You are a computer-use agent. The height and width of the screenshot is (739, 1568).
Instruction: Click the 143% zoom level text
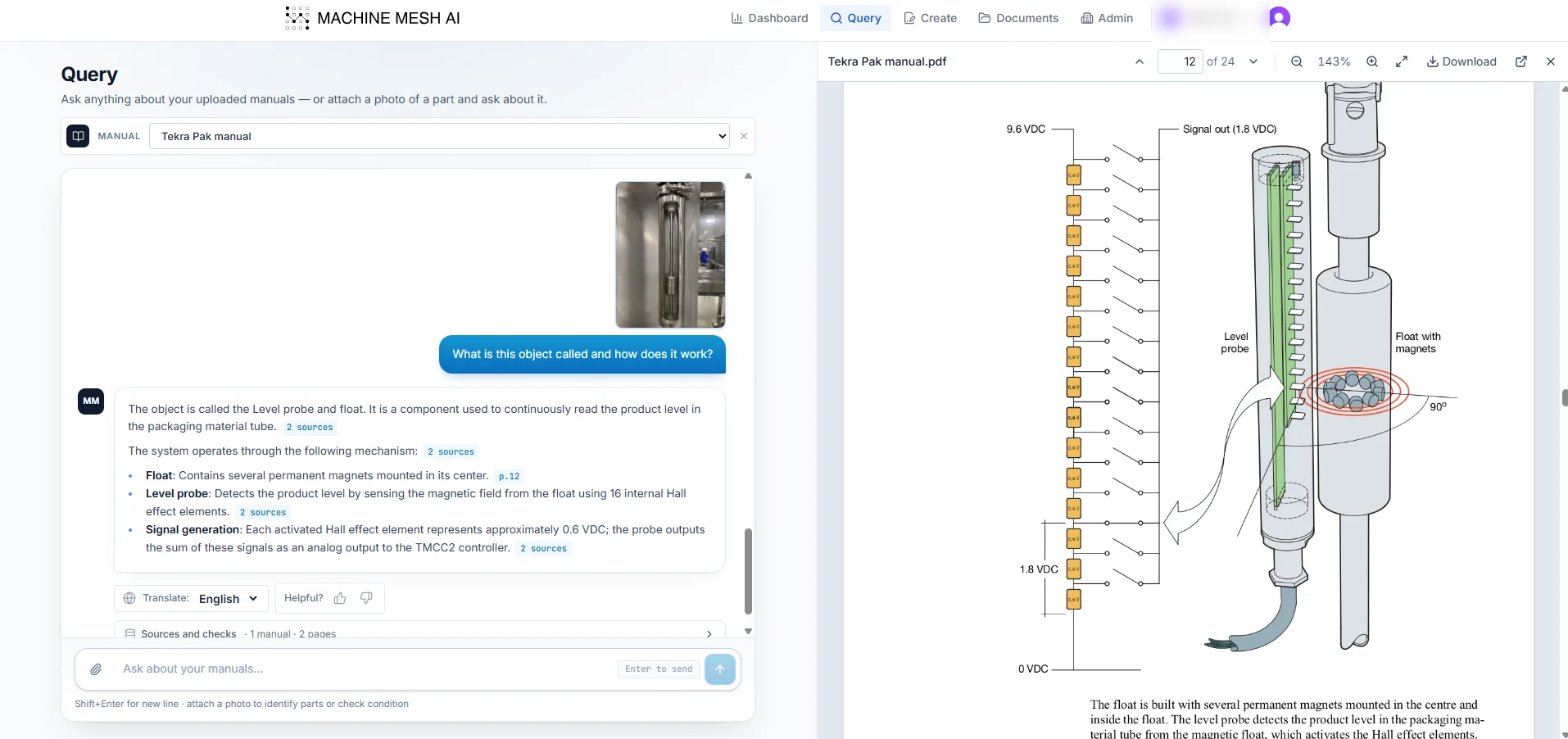coord(1334,61)
